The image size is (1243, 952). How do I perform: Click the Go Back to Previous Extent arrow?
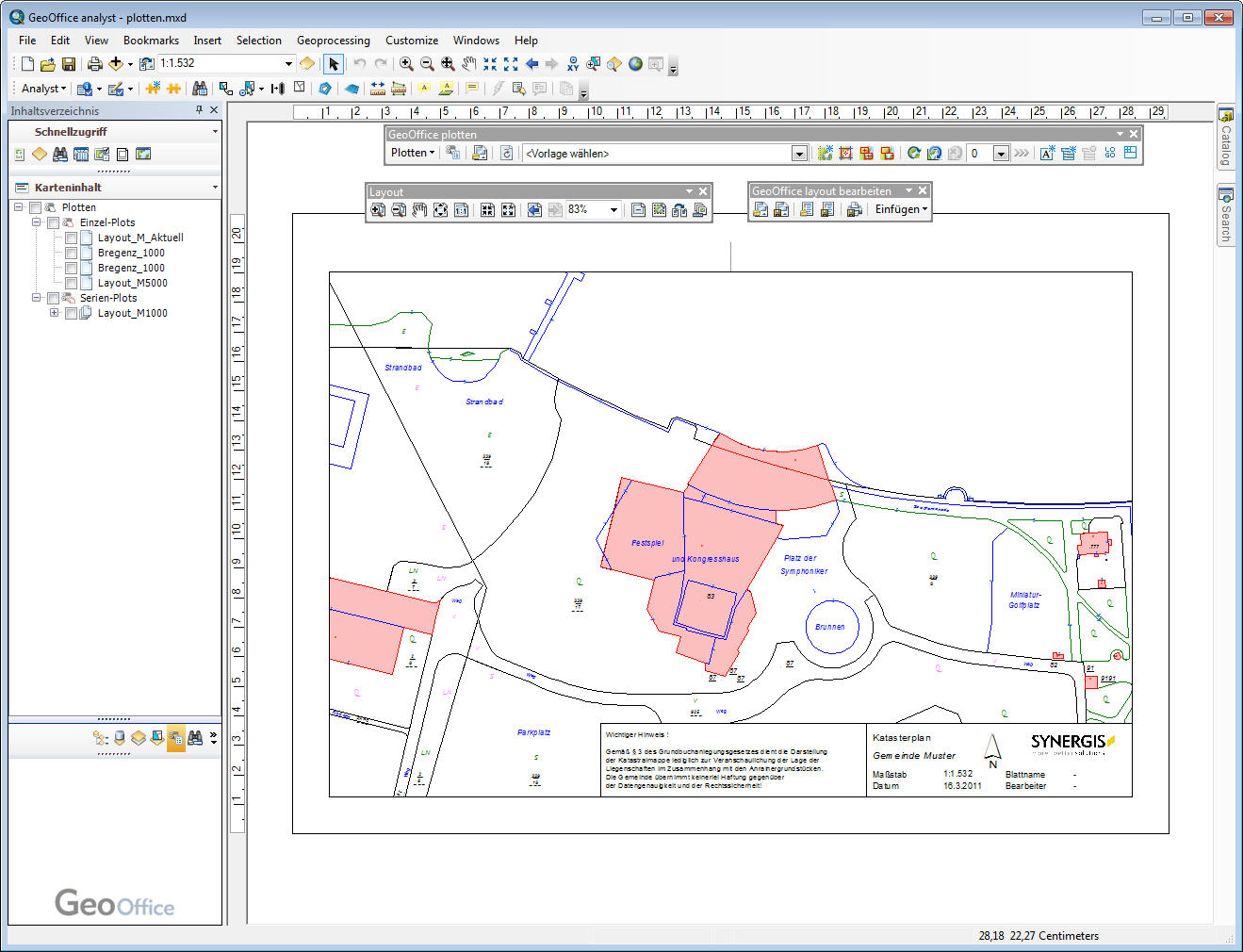pyautogui.click(x=532, y=64)
